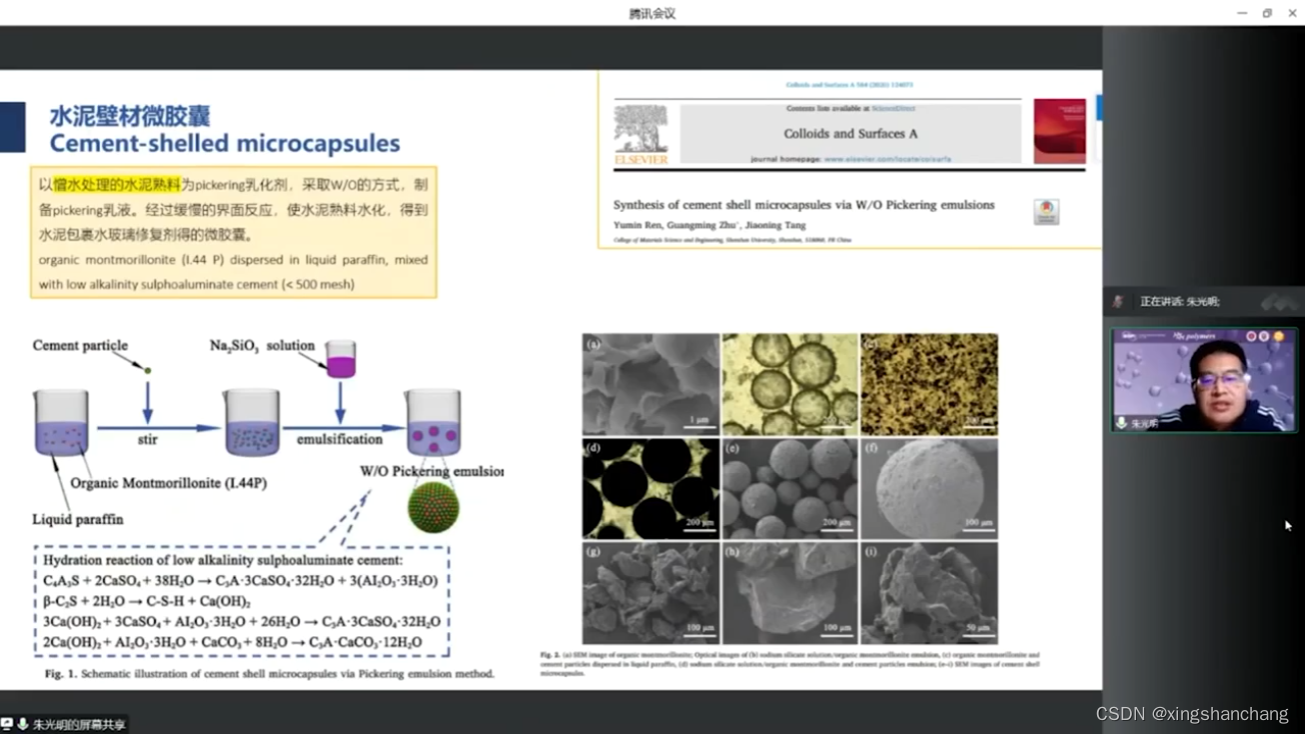
Task: Click SEM image panel (h)
Action: (x=790, y=594)
